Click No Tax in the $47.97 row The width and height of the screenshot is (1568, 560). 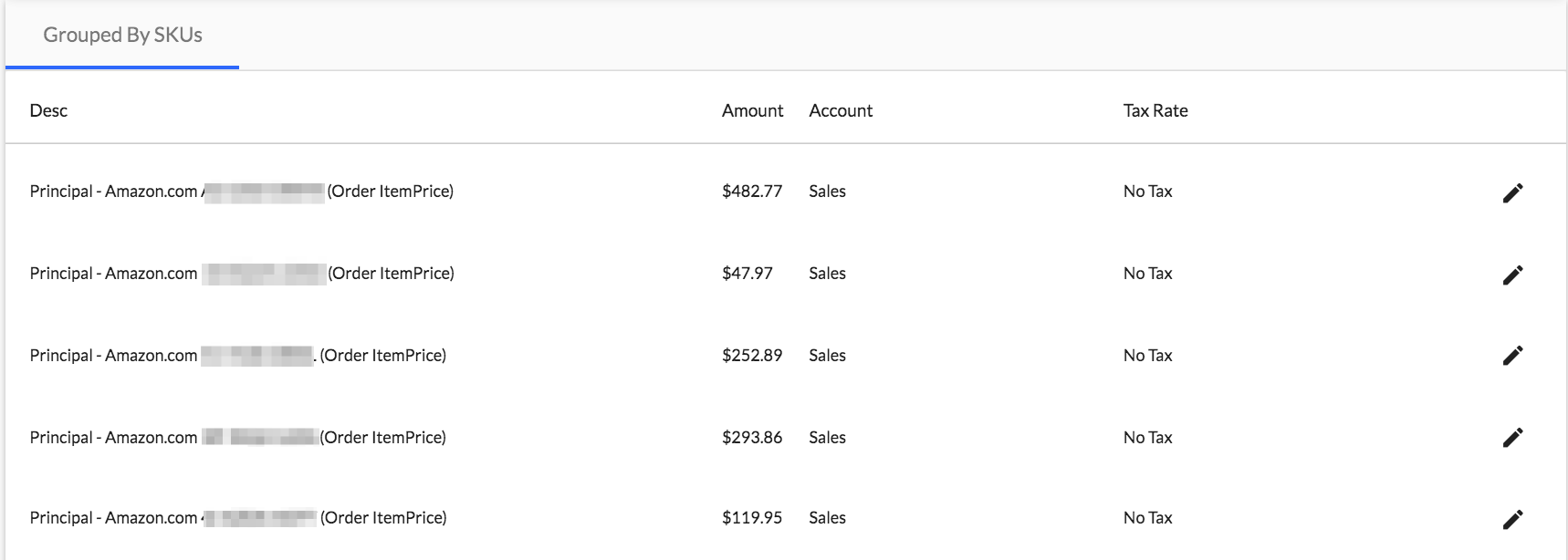[1148, 274]
